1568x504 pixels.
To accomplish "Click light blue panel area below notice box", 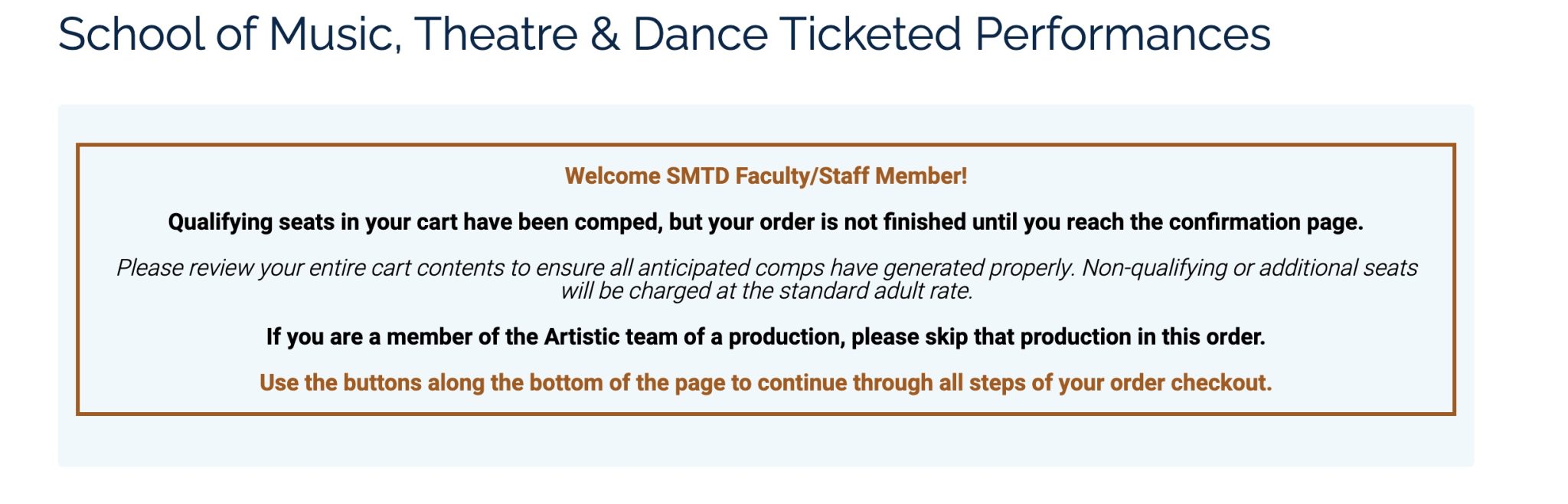I will pyautogui.click(x=766, y=441).
